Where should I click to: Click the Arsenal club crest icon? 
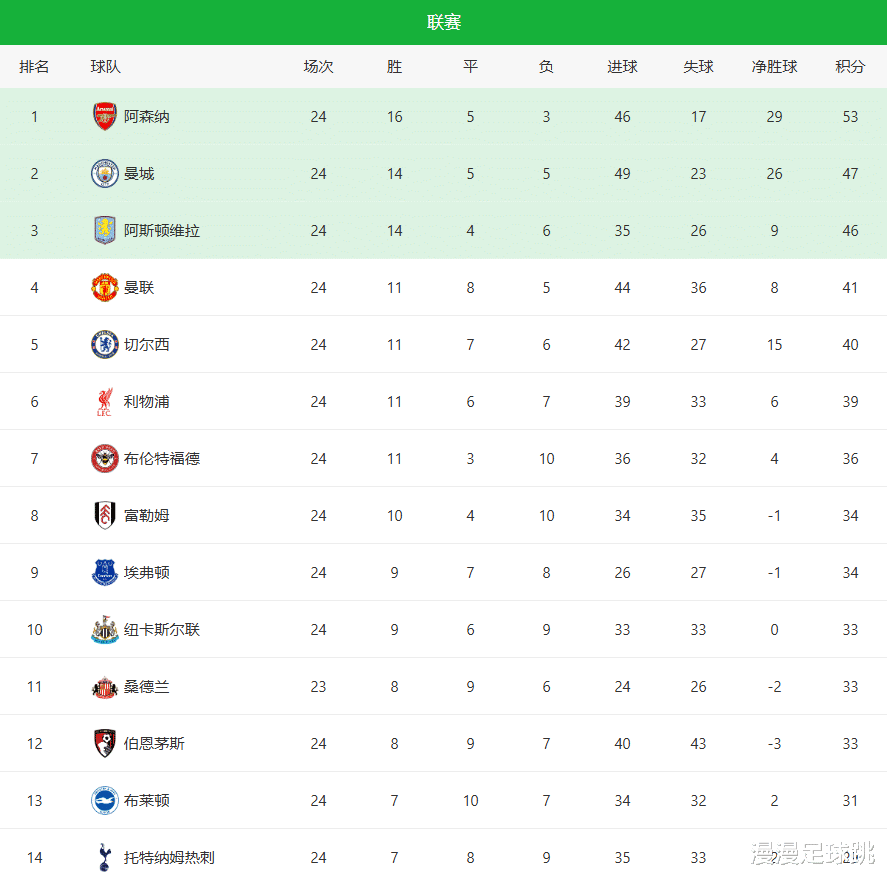pyautogui.click(x=105, y=117)
